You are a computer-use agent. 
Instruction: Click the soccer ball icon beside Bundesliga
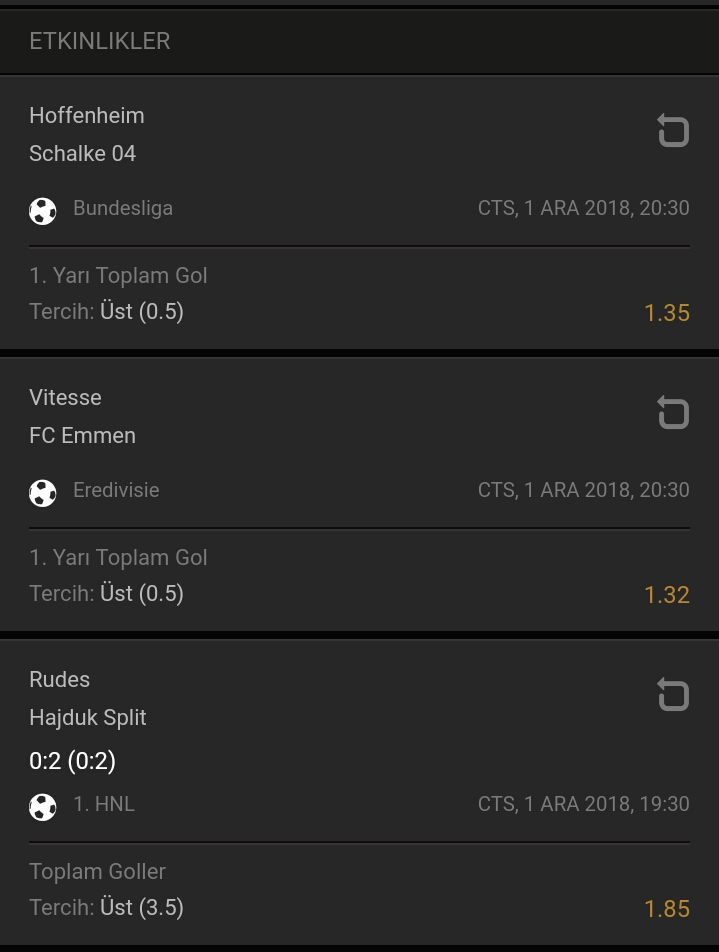[43, 211]
